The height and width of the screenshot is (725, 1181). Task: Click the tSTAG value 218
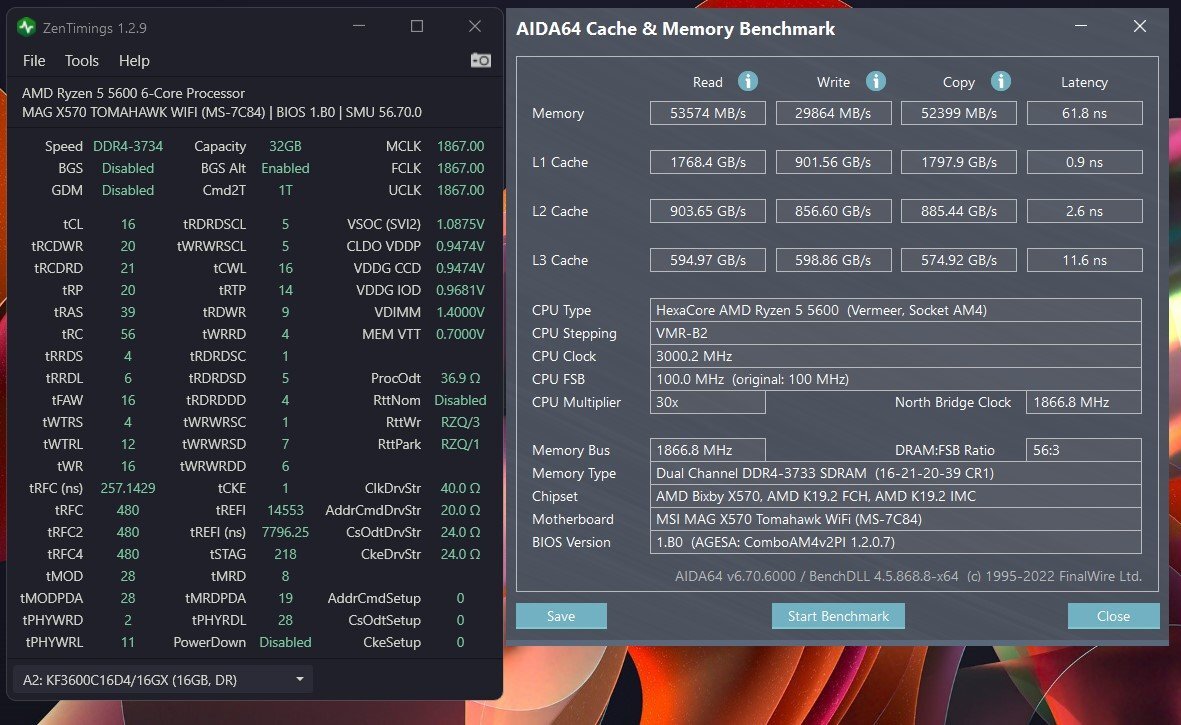(x=285, y=554)
